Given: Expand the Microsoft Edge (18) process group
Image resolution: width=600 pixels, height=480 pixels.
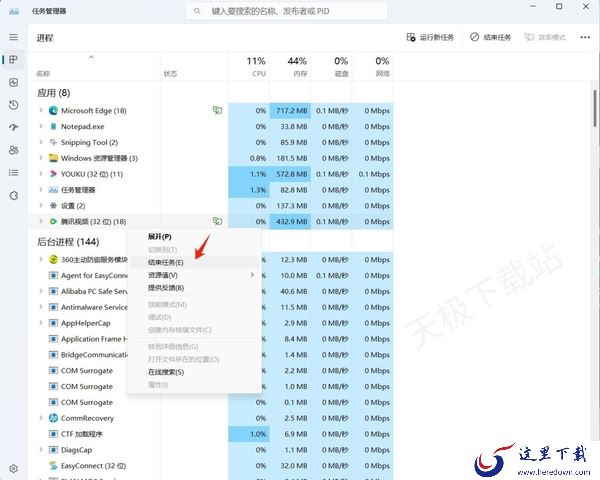Looking at the screenshot, I should (x=41, y=110).
